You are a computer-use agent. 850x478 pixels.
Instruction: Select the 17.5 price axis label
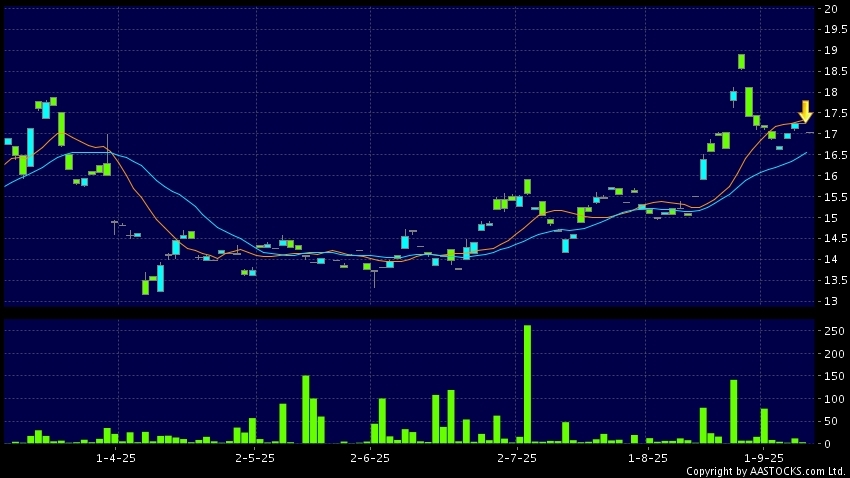(x=835, y=113)
